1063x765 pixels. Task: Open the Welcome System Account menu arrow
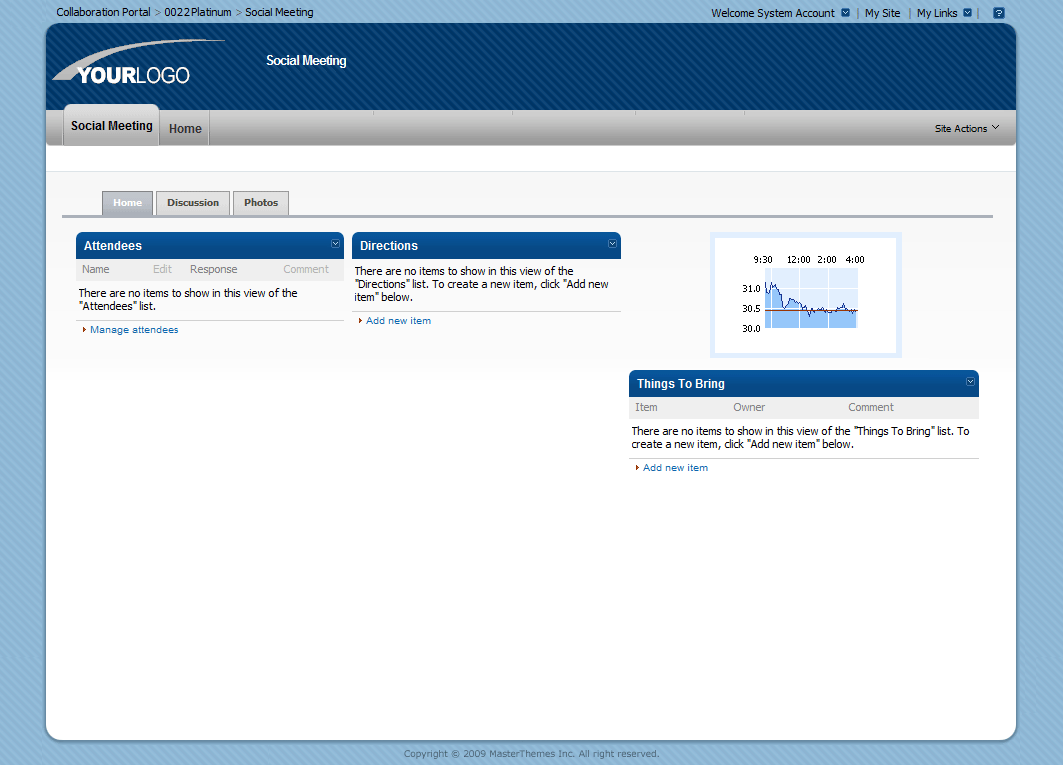[845, 12]
